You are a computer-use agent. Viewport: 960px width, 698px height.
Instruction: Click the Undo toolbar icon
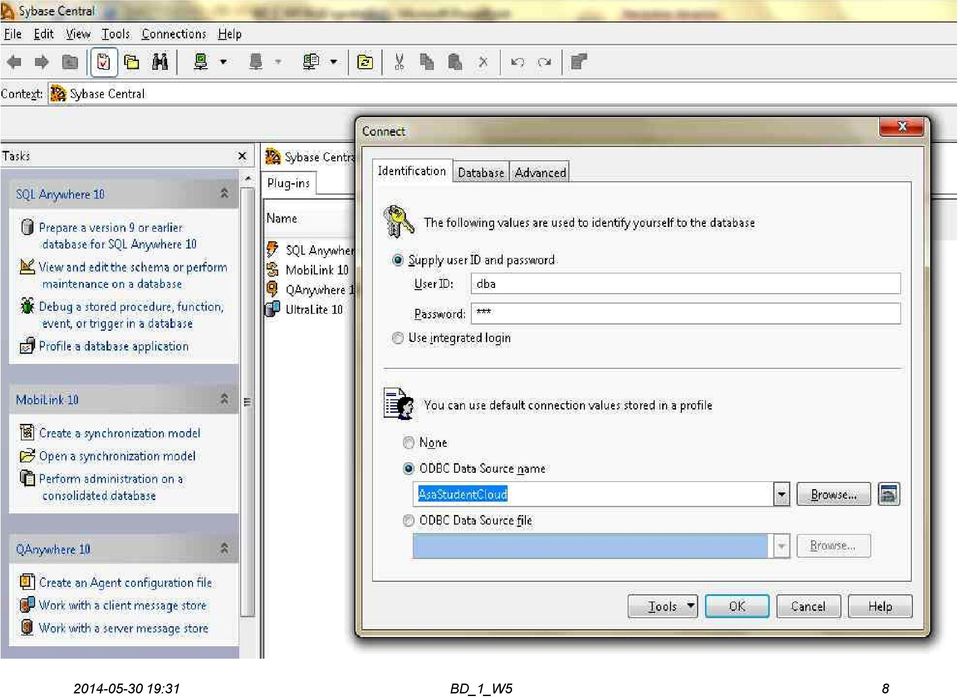pyautogui.click(x=517, y=62)
